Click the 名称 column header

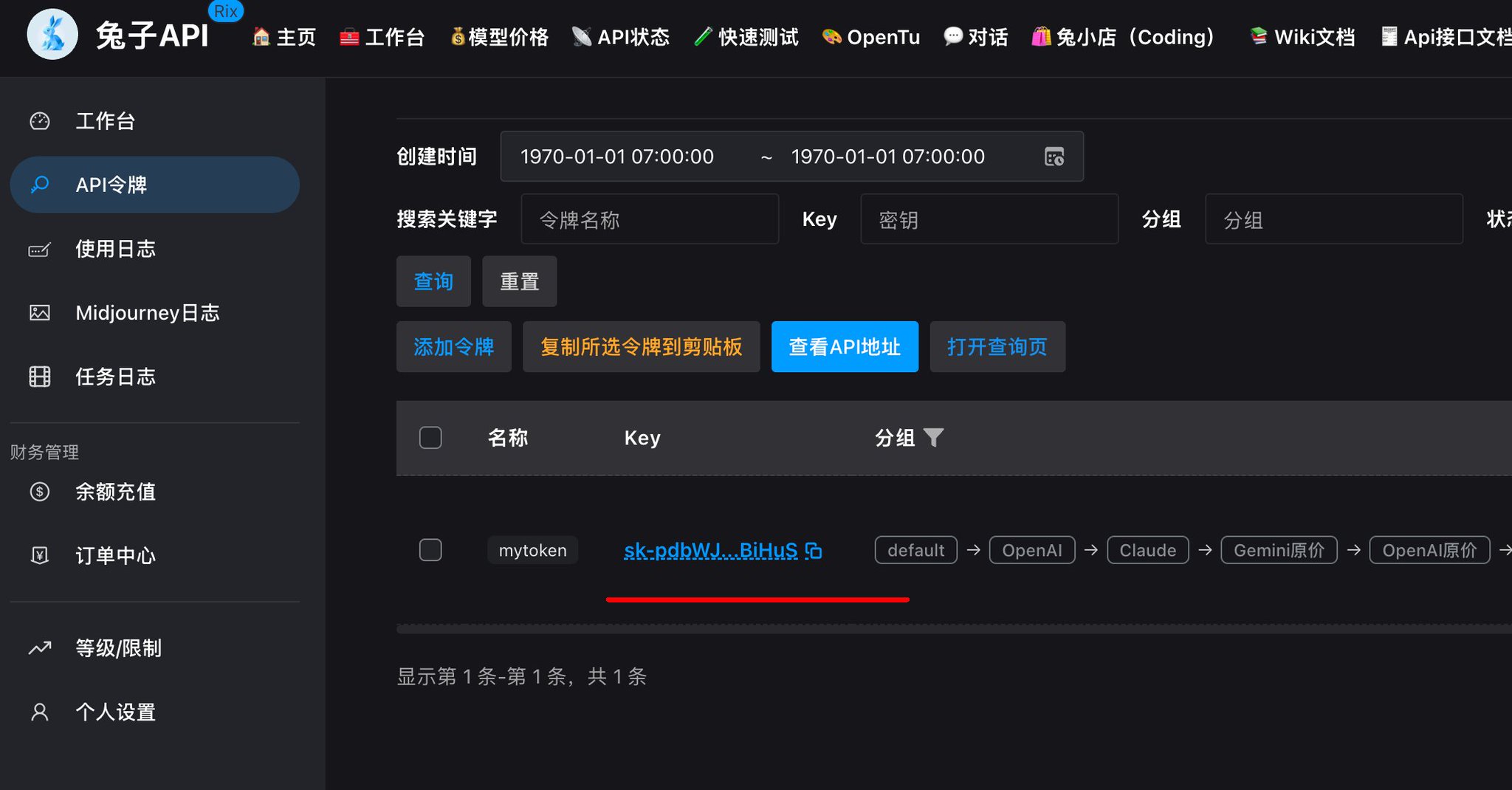(x=508, y=438)
